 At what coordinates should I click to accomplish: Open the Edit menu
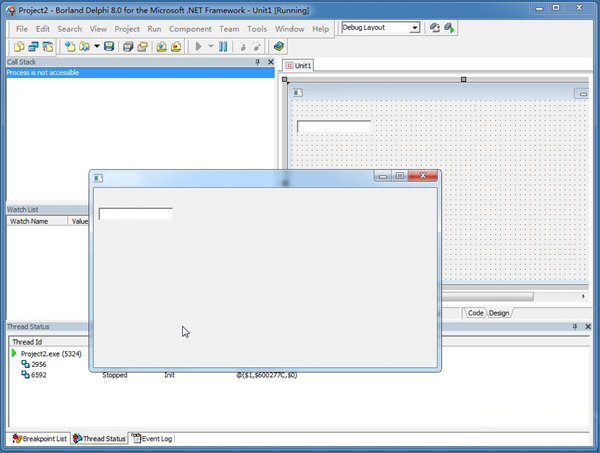click(x=43, y=29)
